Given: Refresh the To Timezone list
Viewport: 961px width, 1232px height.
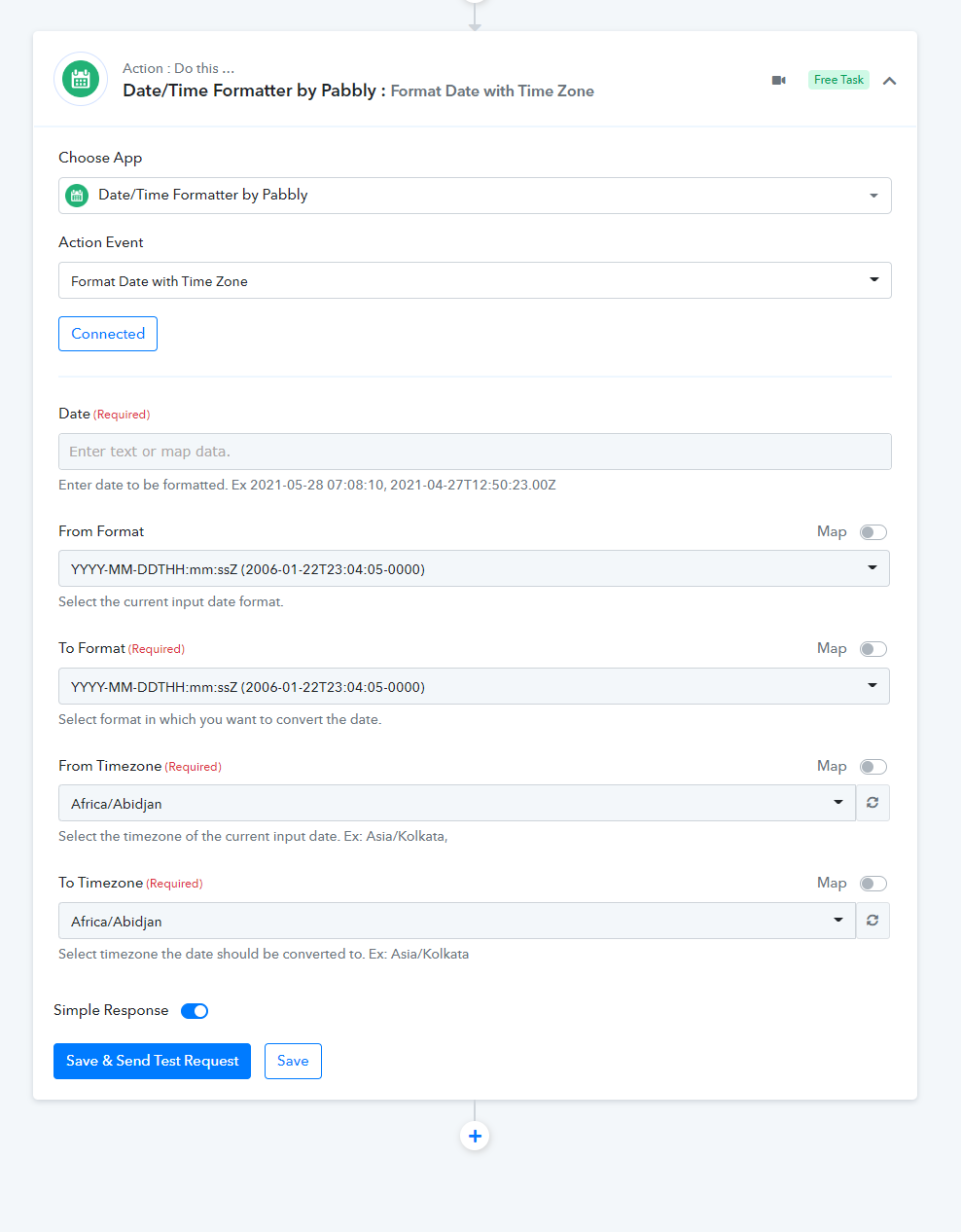Looking at the screenshot, I should point(872,921).
